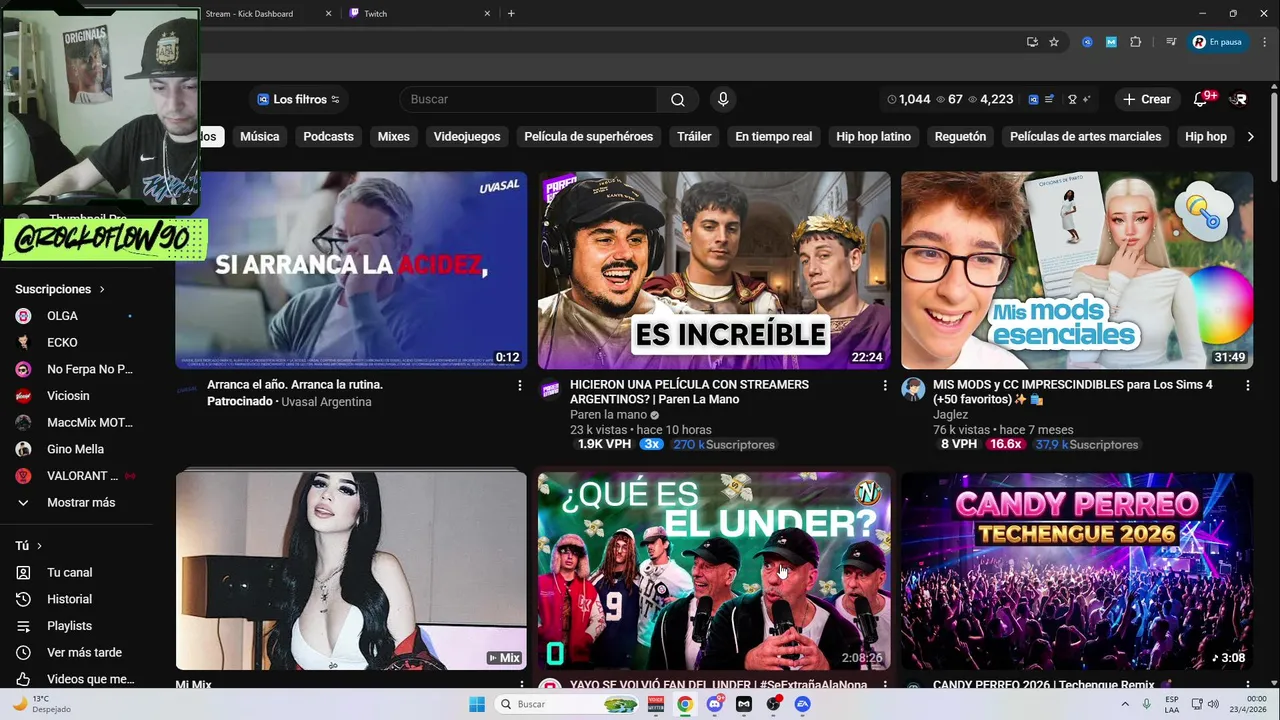
Task: Start voice search with the microphone icon
Action: point(723,99)
